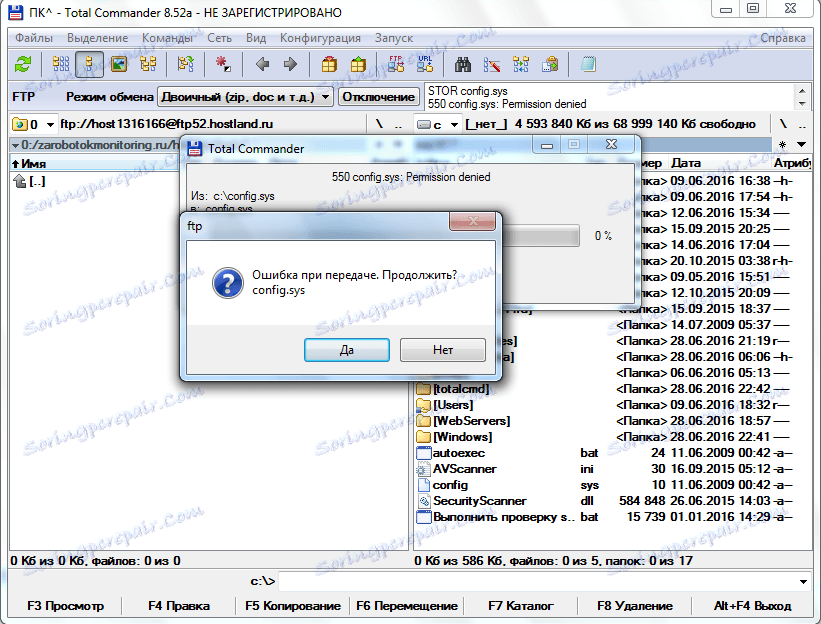Click the 'Alt+F4 Выход' button
Image resolution: width=821 pixels, height=624 pixels.
752,606
